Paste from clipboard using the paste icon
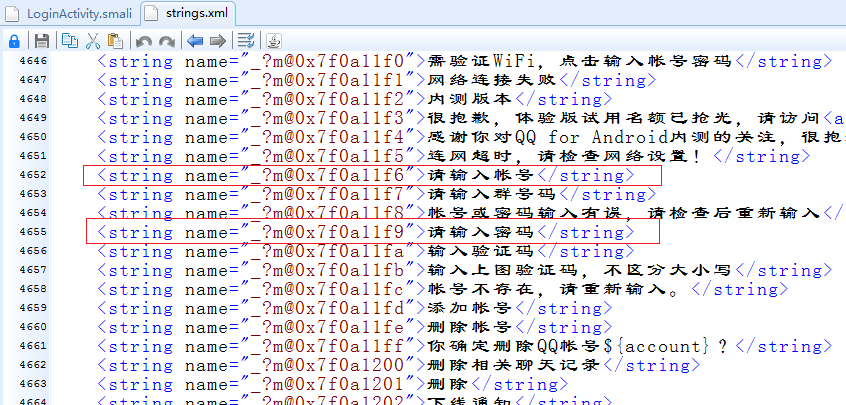The width and height of the screenshot is (846, 405). point(115,40)
